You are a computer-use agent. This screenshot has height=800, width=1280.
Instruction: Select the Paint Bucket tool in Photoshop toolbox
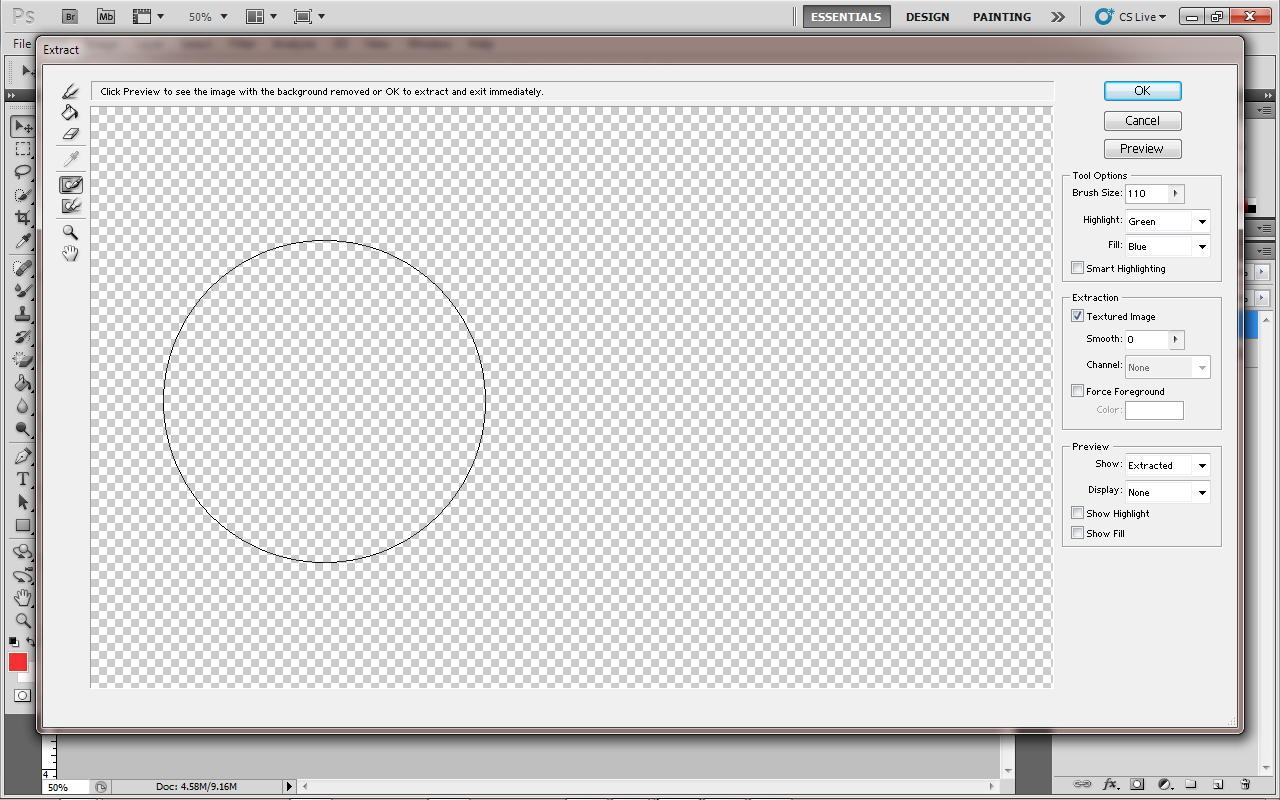pyautogui.click(x=22, y=383)
